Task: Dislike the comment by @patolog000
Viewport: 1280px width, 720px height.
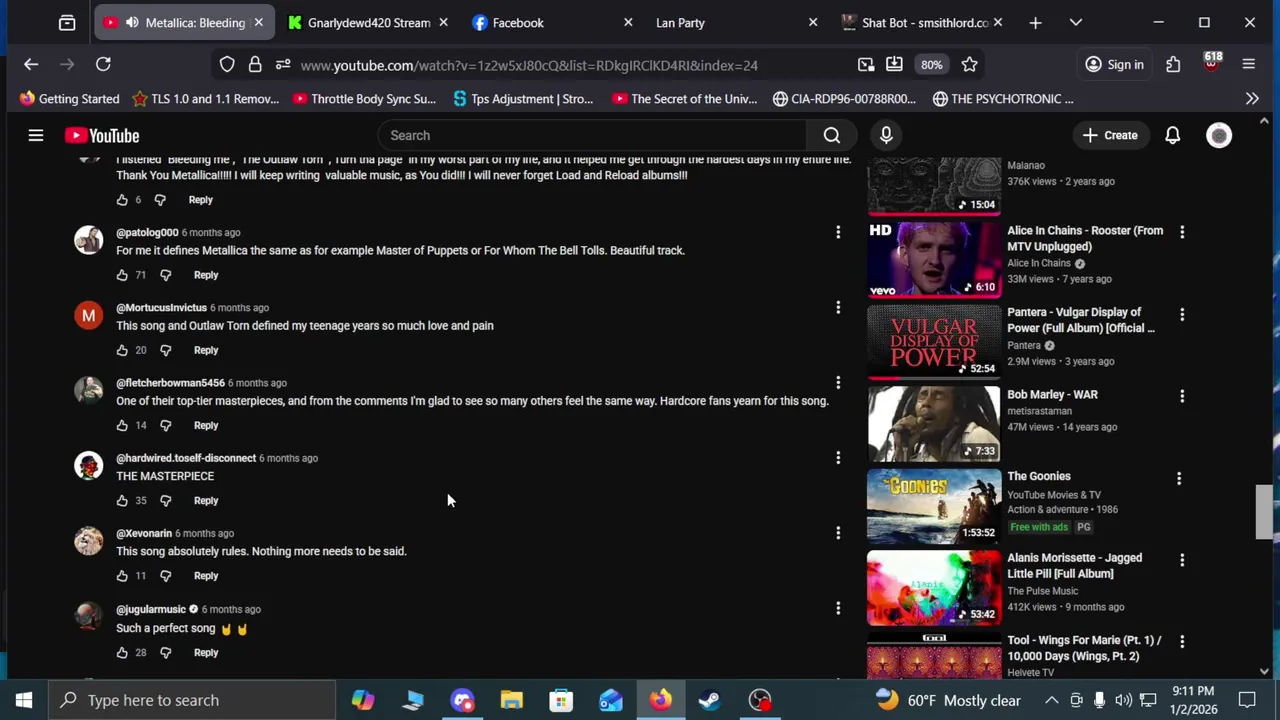Action: [x=165, y=275]
